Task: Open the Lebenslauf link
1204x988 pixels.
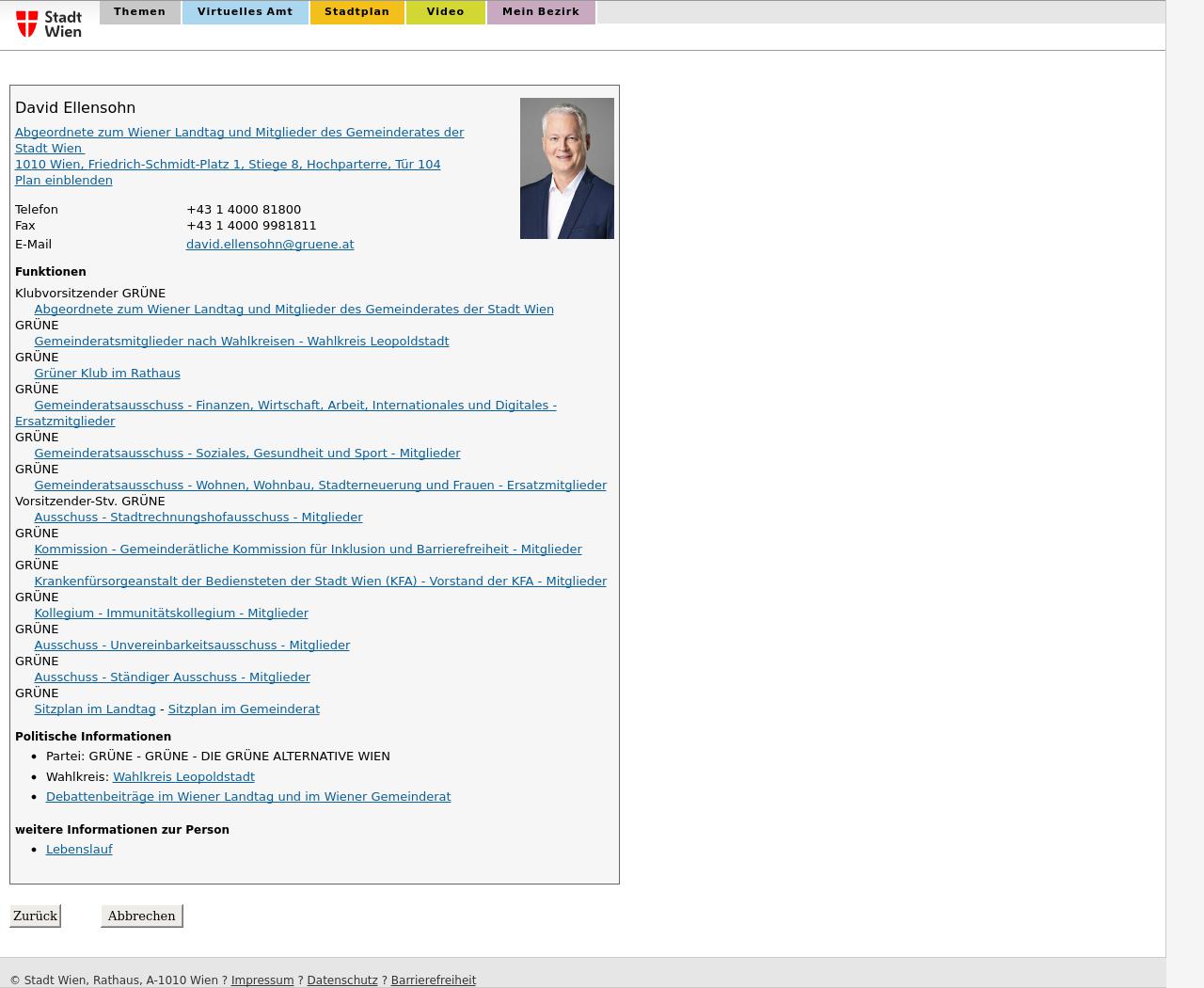Action: point(79,850)
